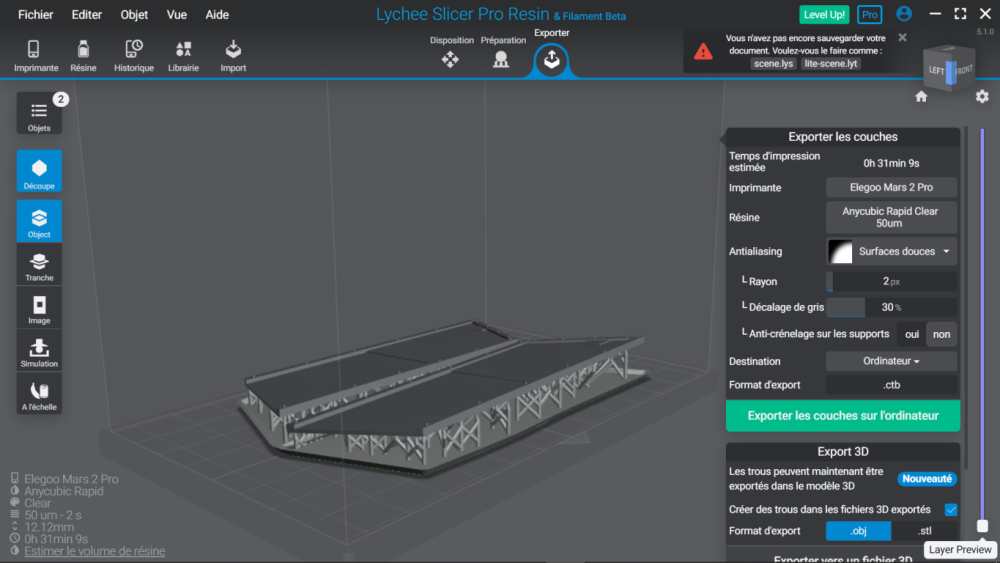The image size is (1000, 563).
Task: Click the Exporter les couches panel header
Action: [842, 137]
